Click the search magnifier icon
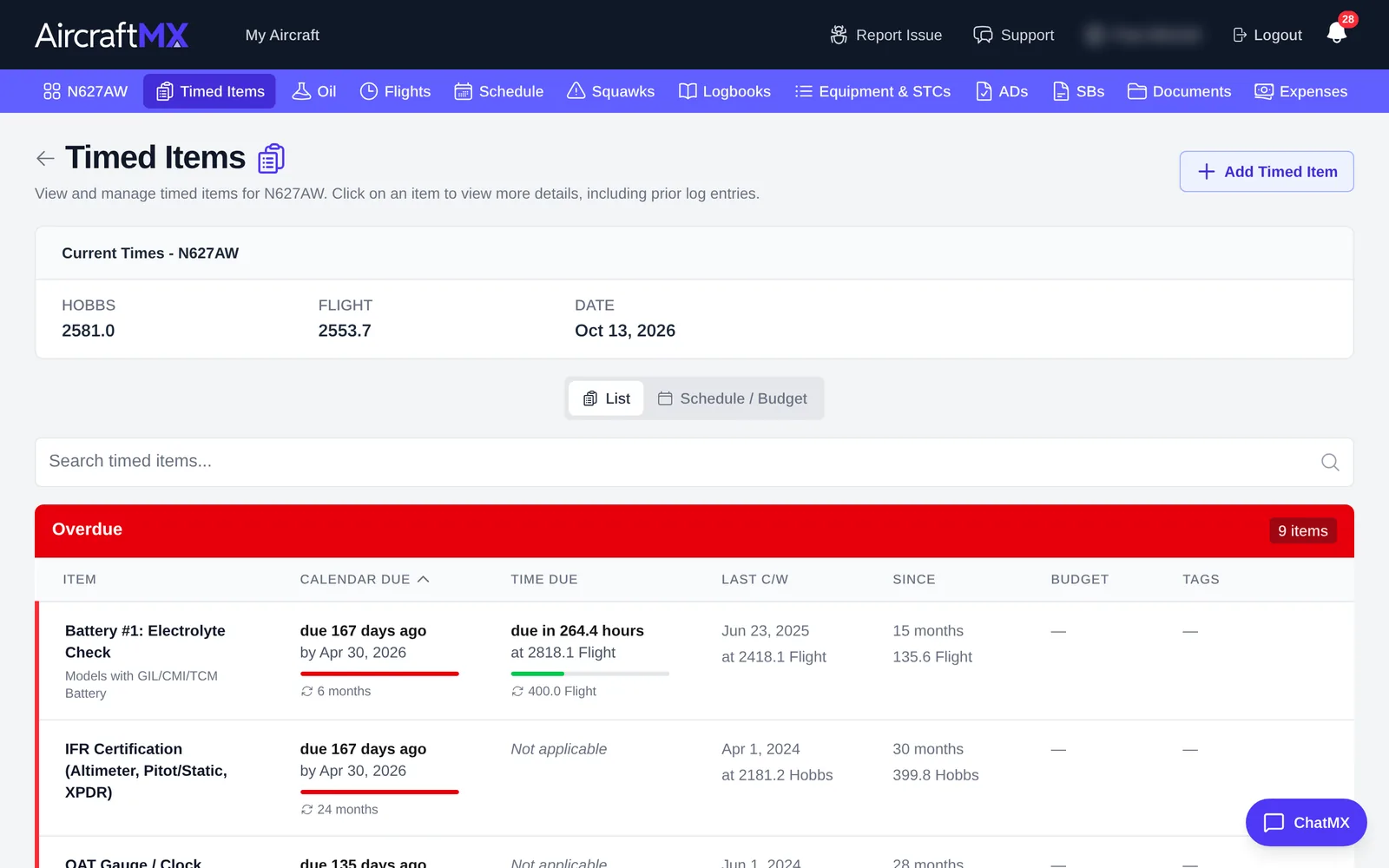This screenshot has height=868, width=1389. 1330,462
